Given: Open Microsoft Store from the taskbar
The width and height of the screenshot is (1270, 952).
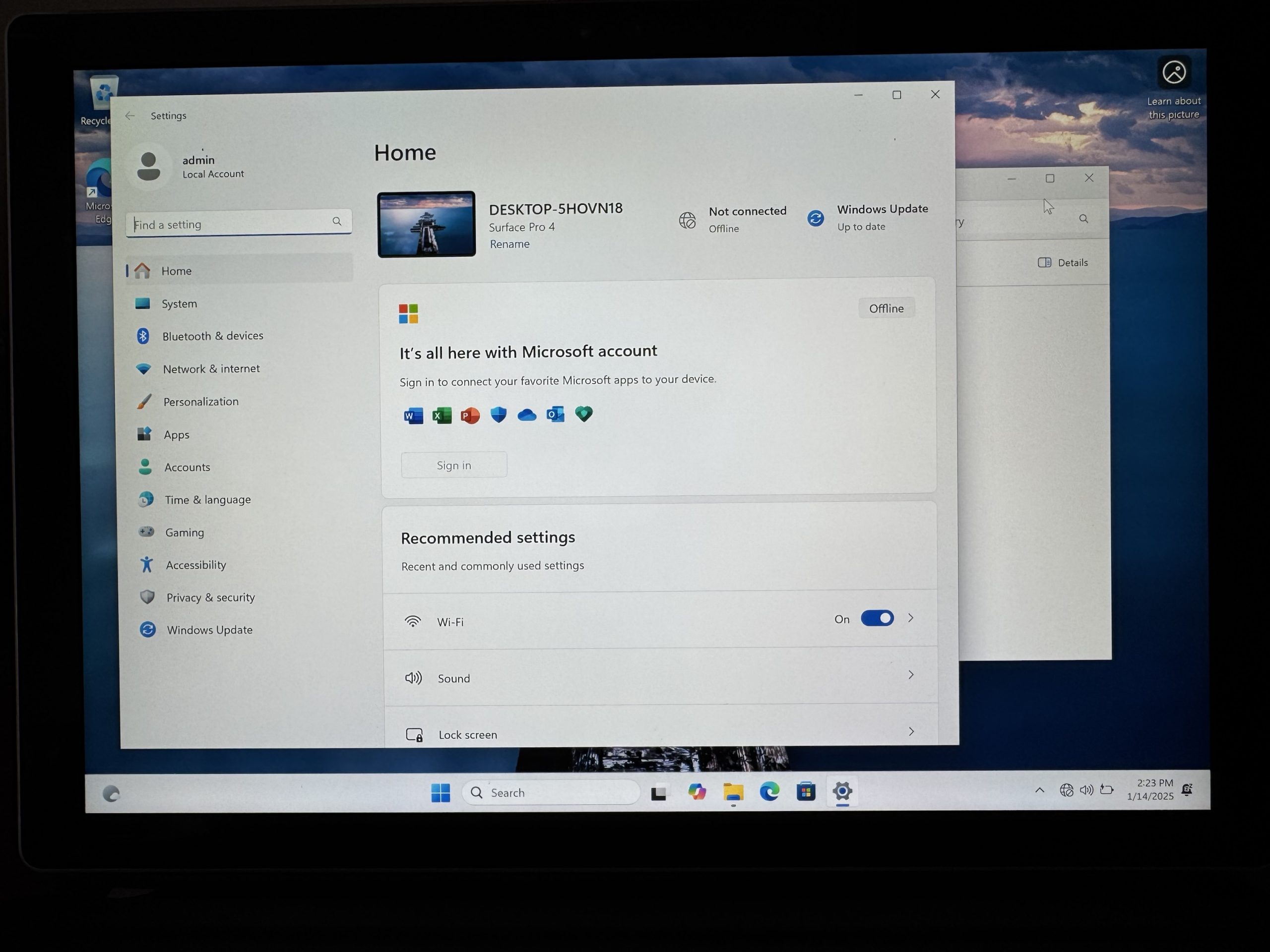Looking at the screenshot, I should pyautogui.click(x=806, y=792).
